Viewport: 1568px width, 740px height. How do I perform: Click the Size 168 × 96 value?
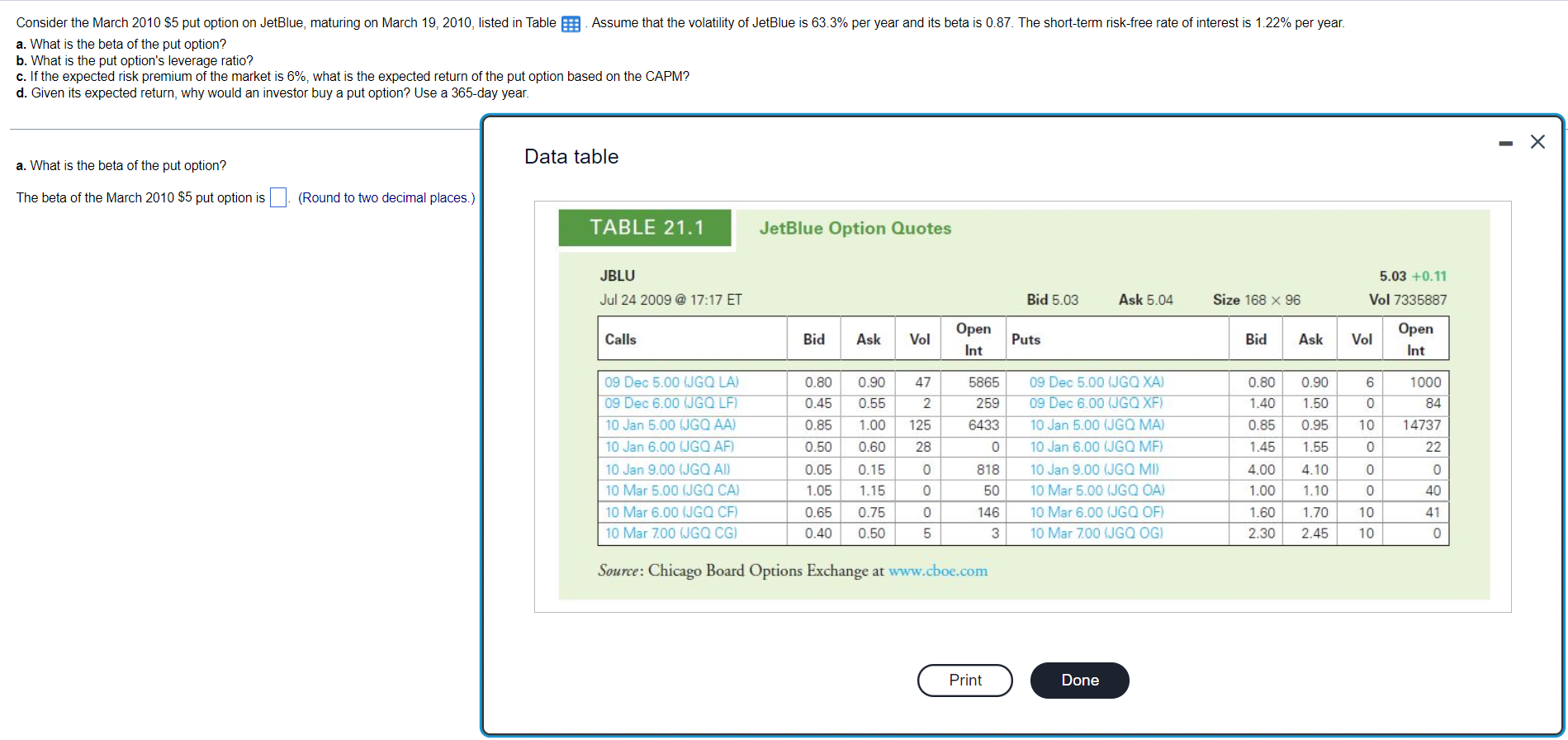click(x=1257, y=300)
